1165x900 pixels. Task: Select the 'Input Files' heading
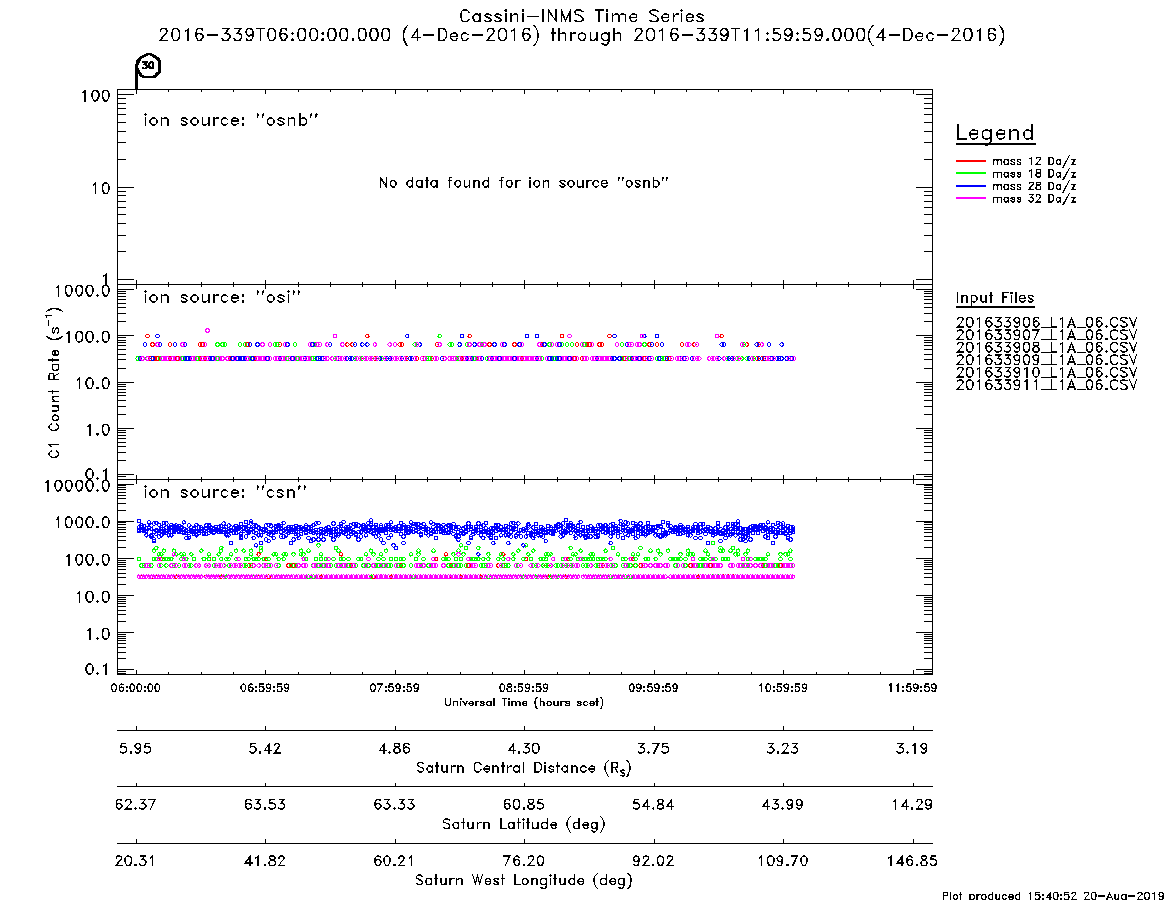pos(995,298)
